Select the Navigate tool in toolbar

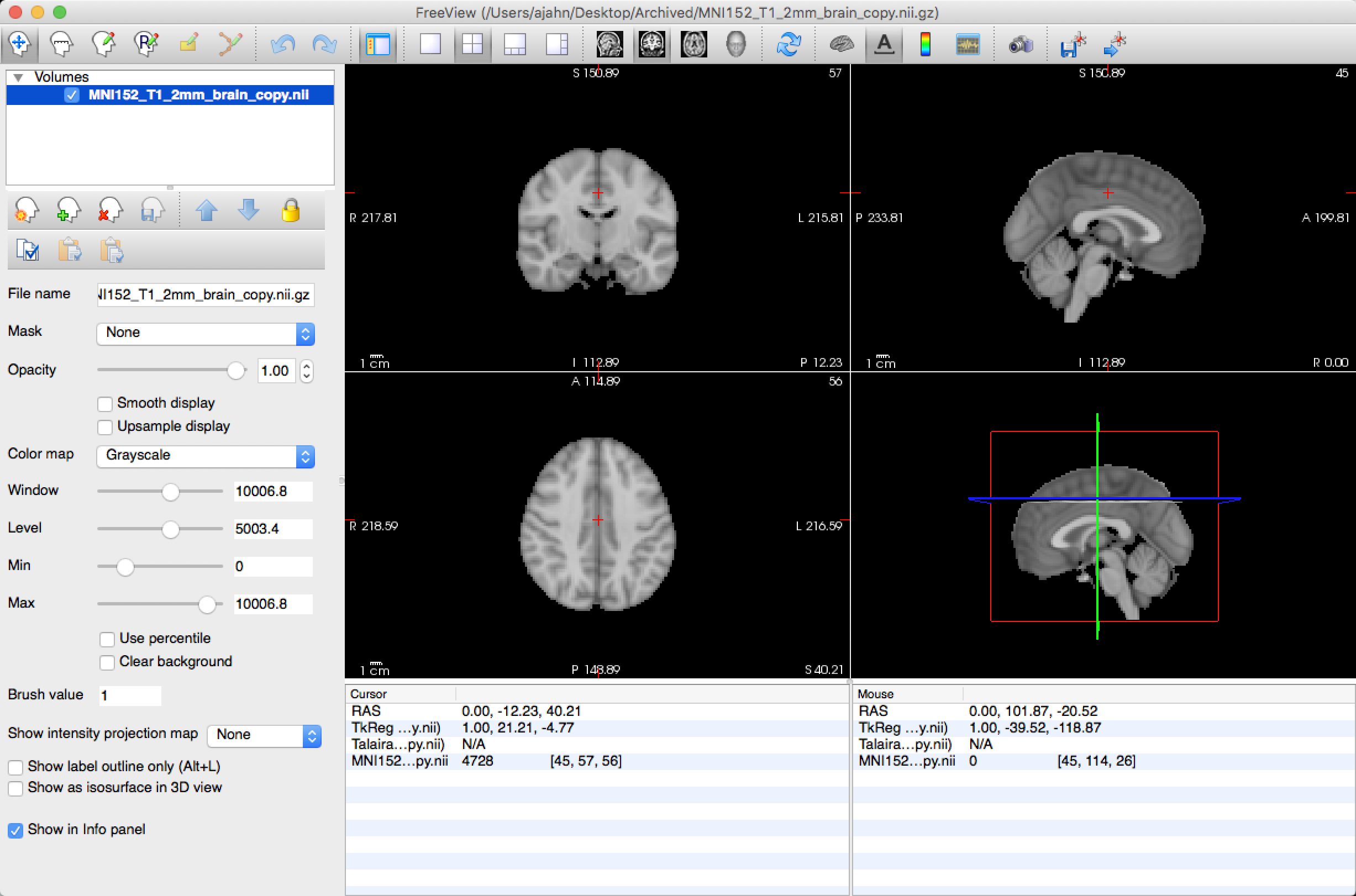19,44
